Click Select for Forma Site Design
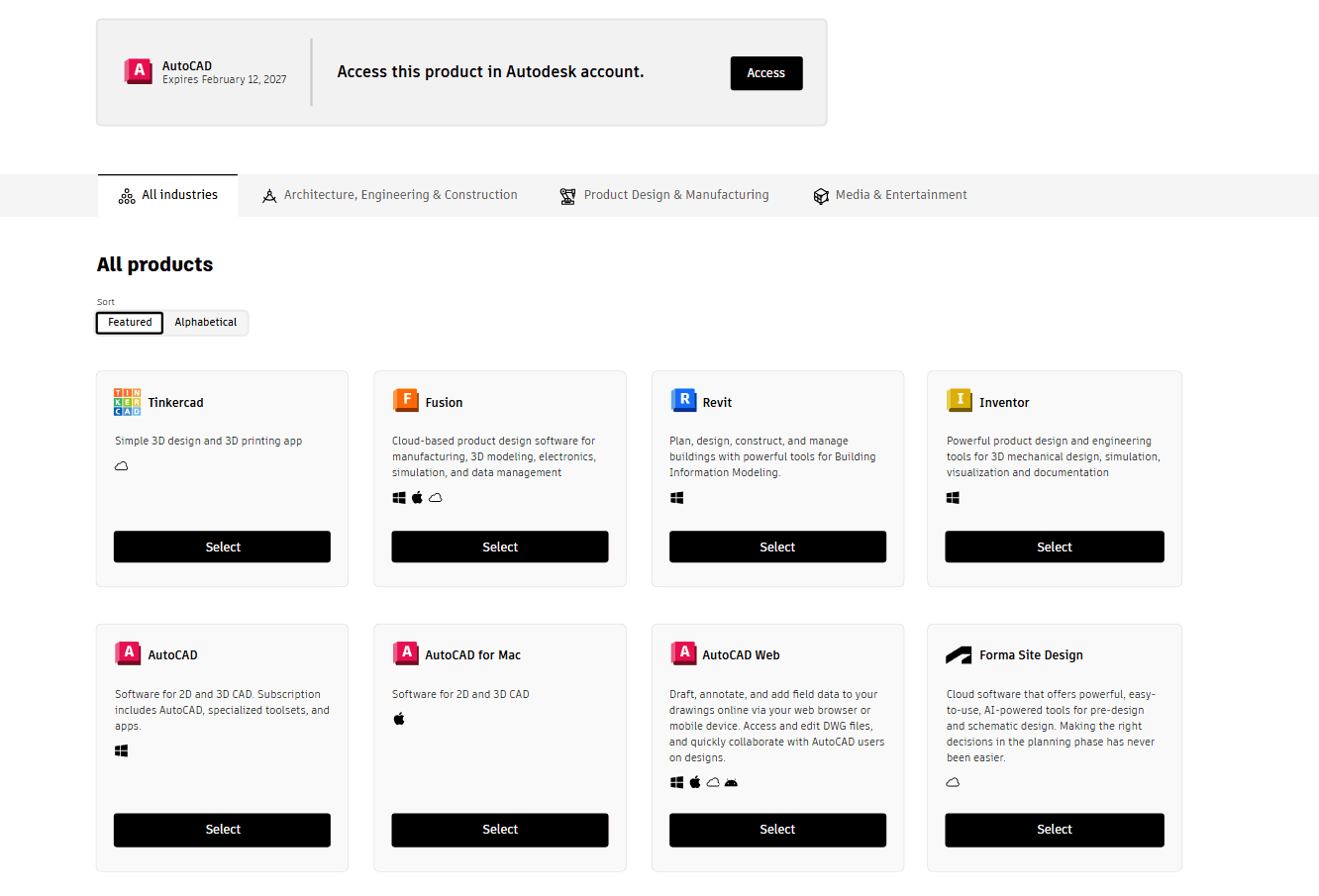Image resolution: width=1319 pixels, height=896 pixels. [x=1055, y=830]
